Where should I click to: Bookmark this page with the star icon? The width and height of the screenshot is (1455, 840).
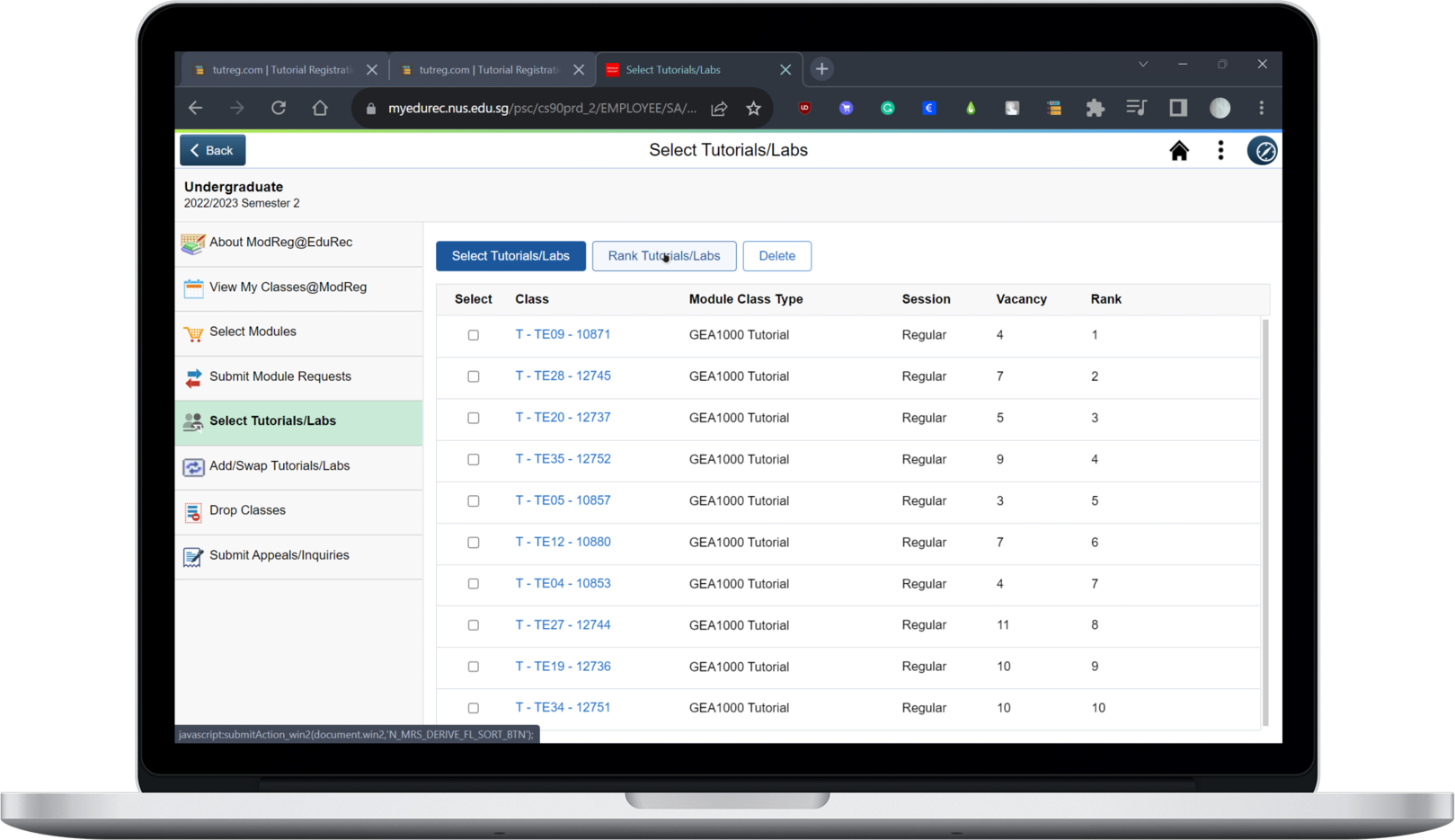click(x=753, y=109)
